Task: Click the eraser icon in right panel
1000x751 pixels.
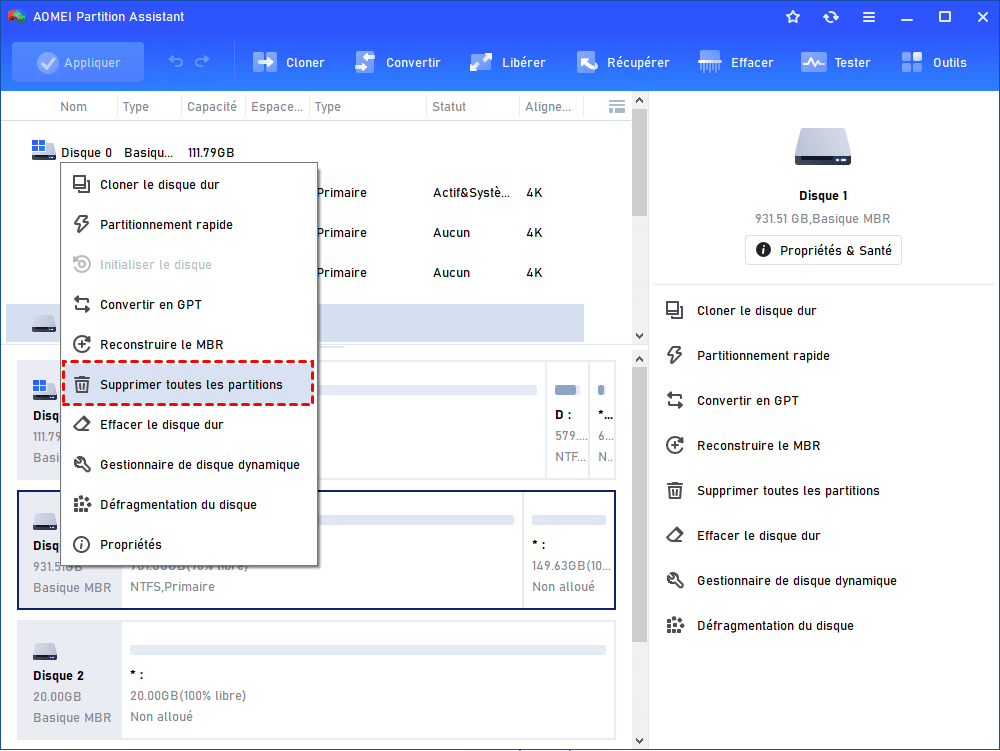Action: (x=675, y=535)
